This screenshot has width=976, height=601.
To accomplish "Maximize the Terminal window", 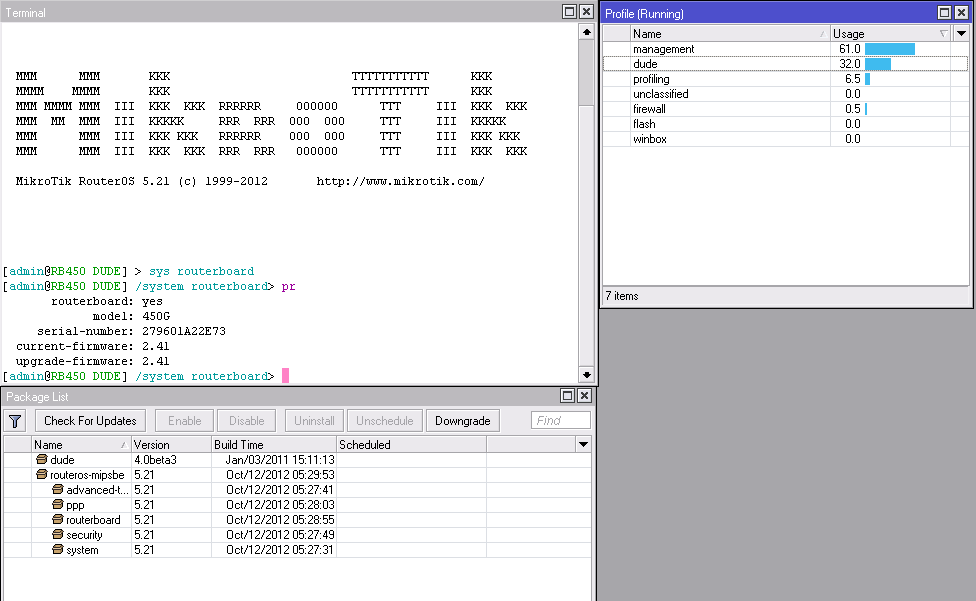I will pos(569,11).
